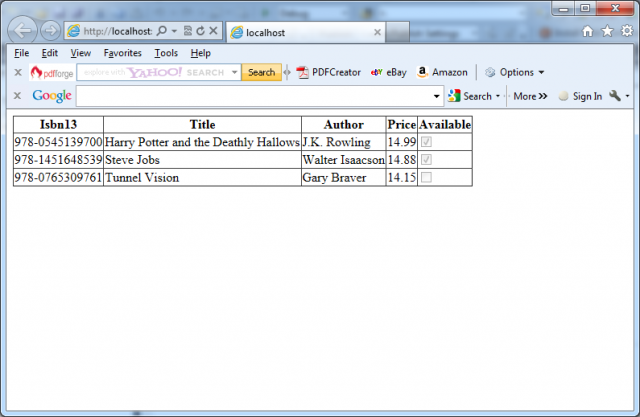
Task: Click the localhost address bar URL
Action: coord(118,31)
